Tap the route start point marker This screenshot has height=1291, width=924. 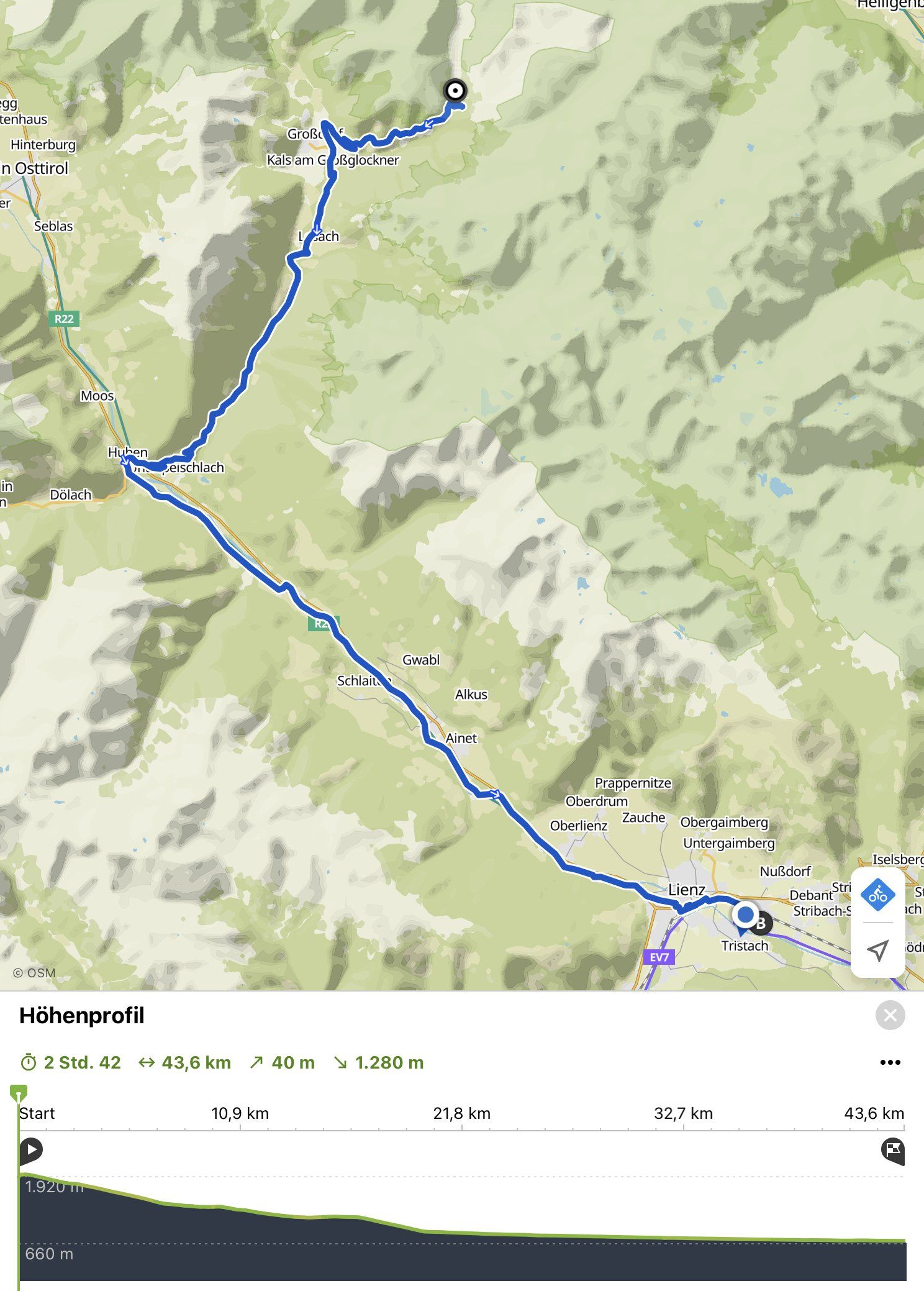[455, 91]
